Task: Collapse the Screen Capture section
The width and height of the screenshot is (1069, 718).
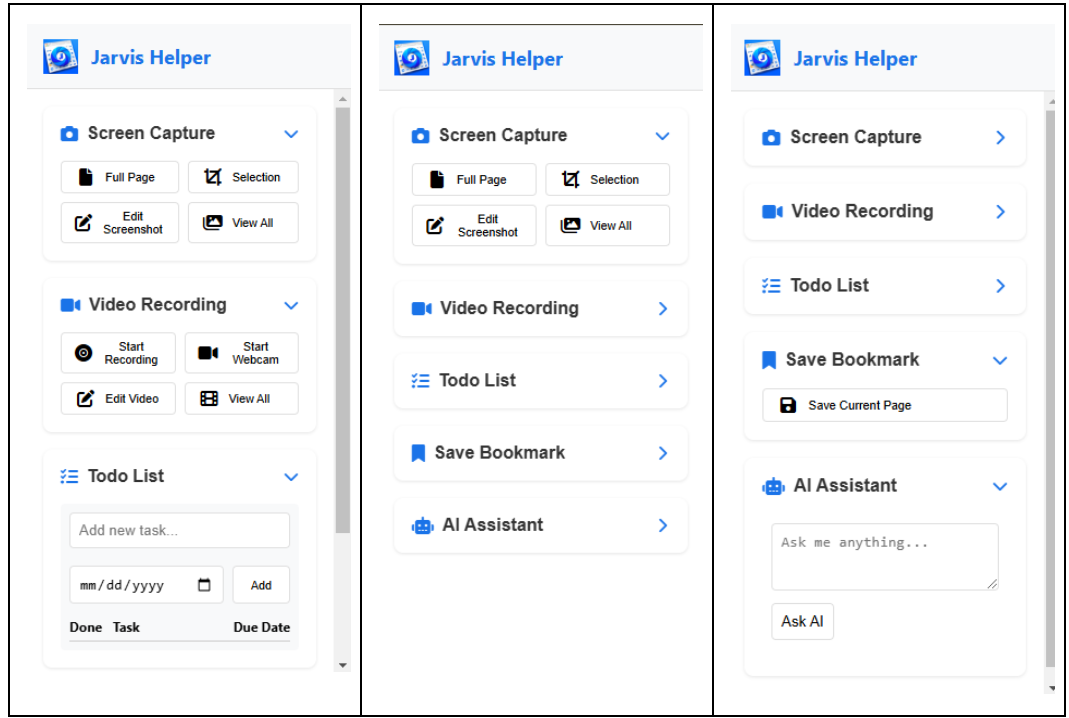Action: click(x=290, y=133)
